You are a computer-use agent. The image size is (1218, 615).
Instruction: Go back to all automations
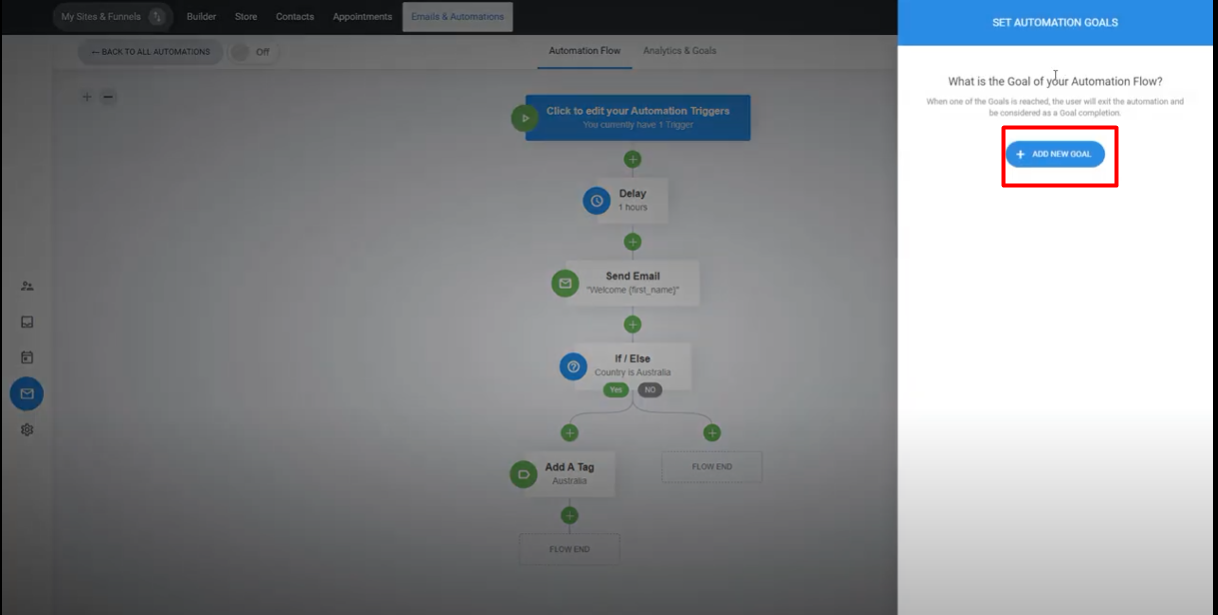[x=150, y=52]
